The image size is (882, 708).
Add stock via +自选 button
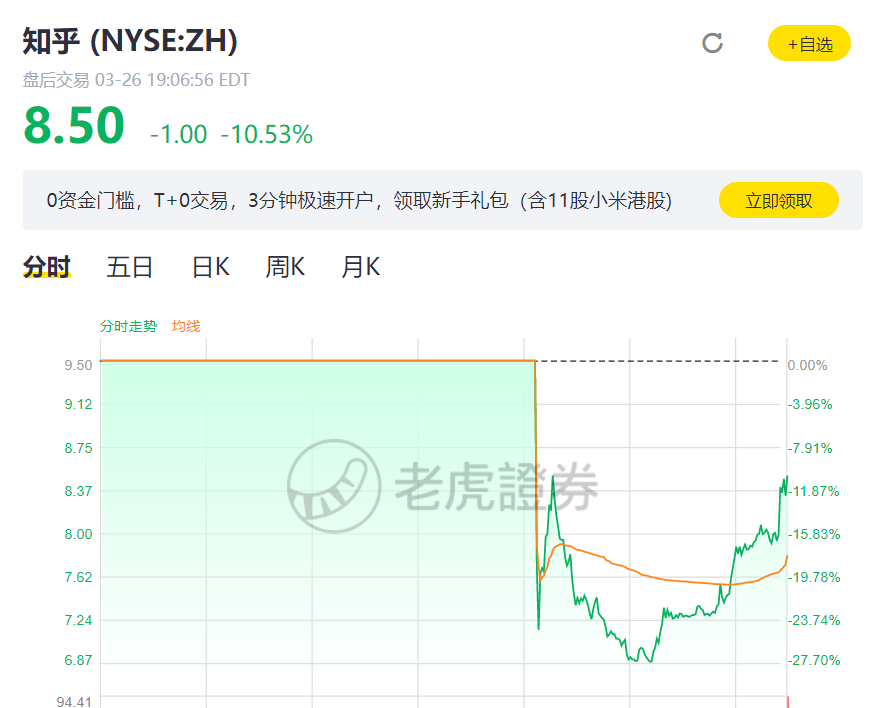click(x=809, y=44)
